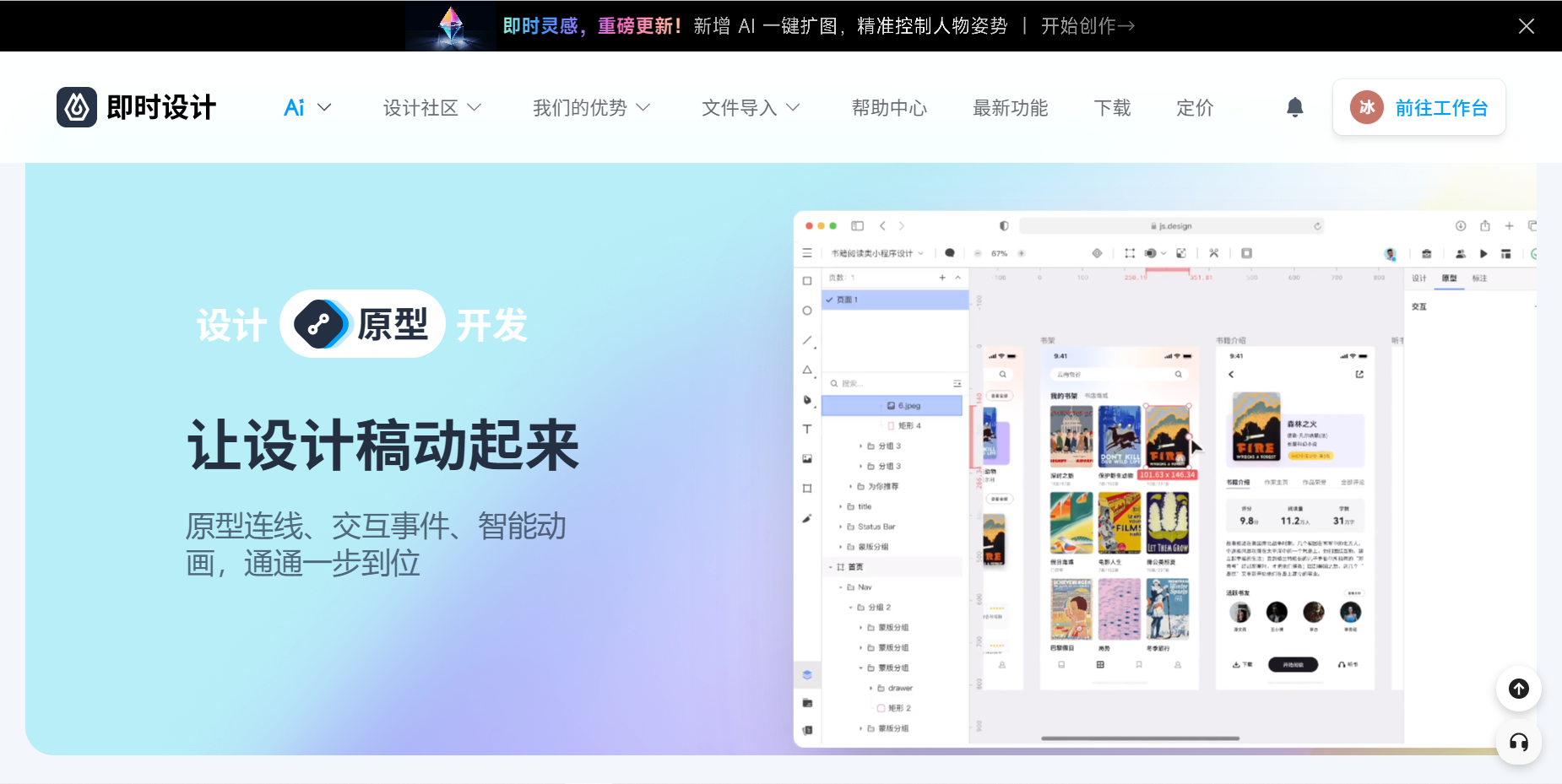Click the browser download icon in mockup
The width and height of the screenshot is (1562, 784).
click(1461, 226)
